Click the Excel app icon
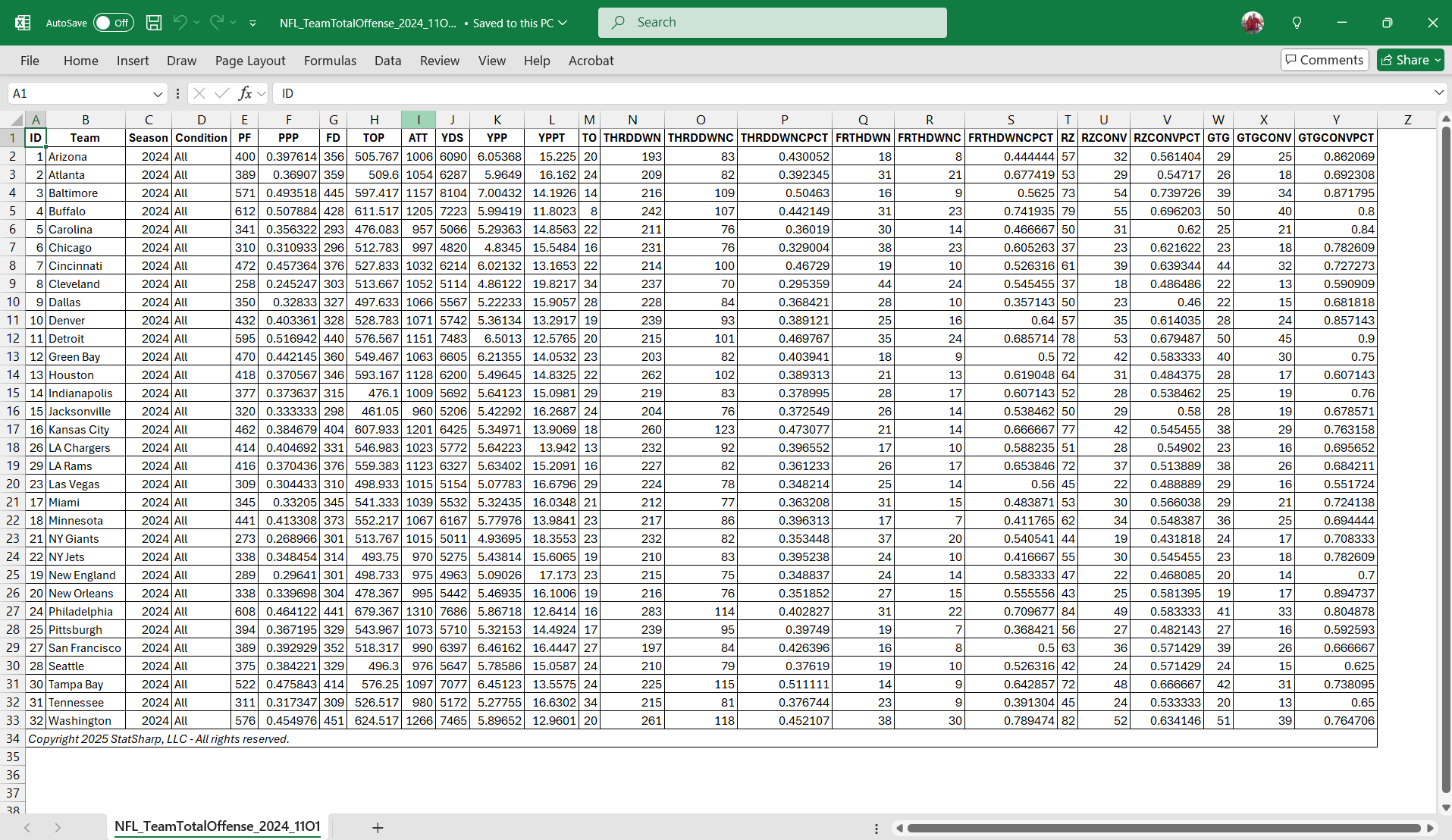Screen dimensions: 1452x840 (x=23, y=23)
